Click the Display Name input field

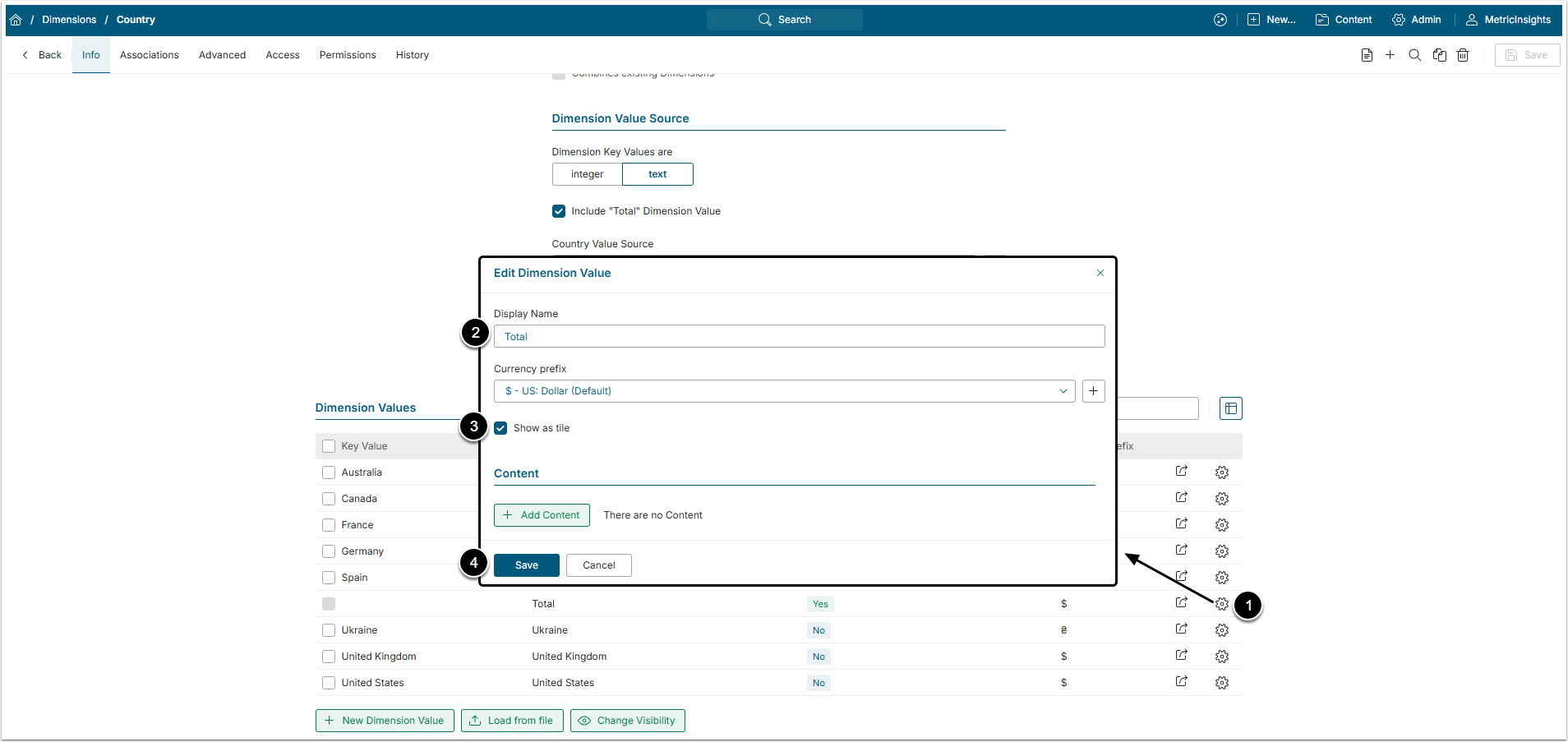pyautogui.click(x=799, y=337)
